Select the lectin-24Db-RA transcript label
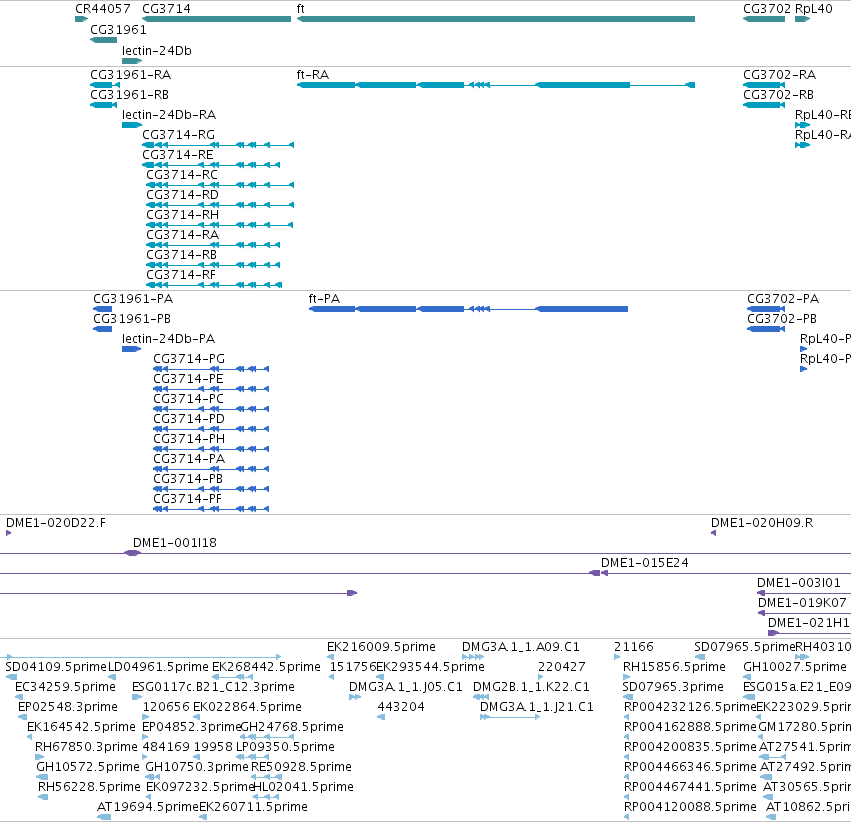Viewport: 851px width, 822px height. point(169,114)
